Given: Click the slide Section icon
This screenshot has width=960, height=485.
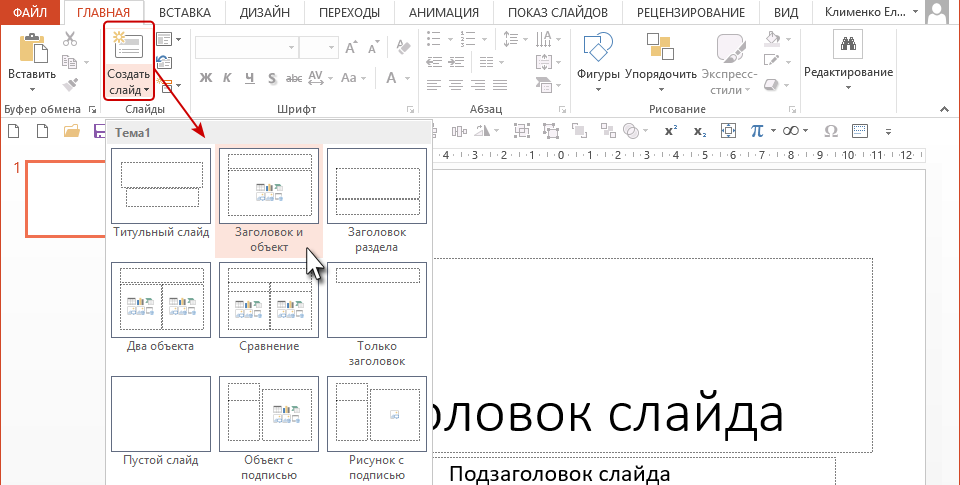Looking at the screenshot, I should tap(164, 85).
